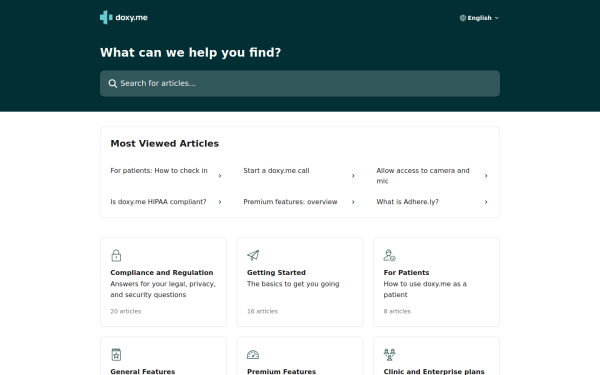Open 'Premium features: overview' article
Image resolution: width=600 pixels, height=375 pixels.
(290, 202)
